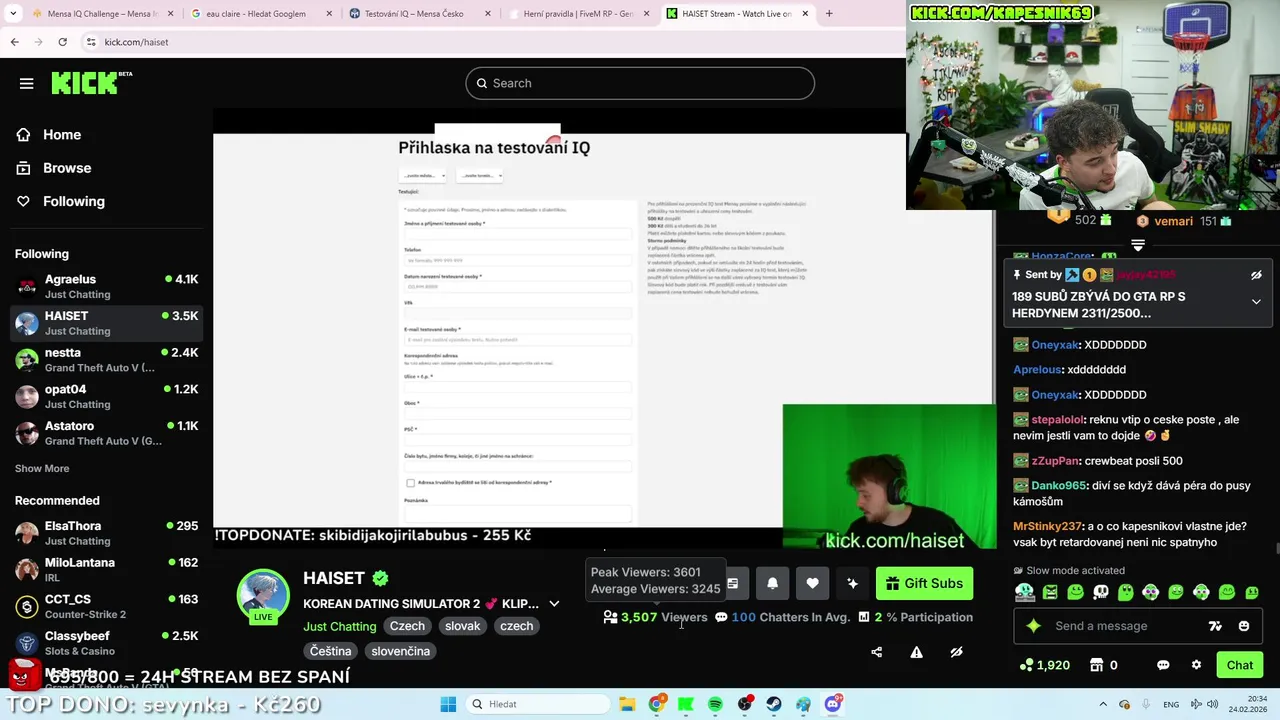Toggle hide-stream eye icon below player
1280x720 pixels.
tap(956, 652)
